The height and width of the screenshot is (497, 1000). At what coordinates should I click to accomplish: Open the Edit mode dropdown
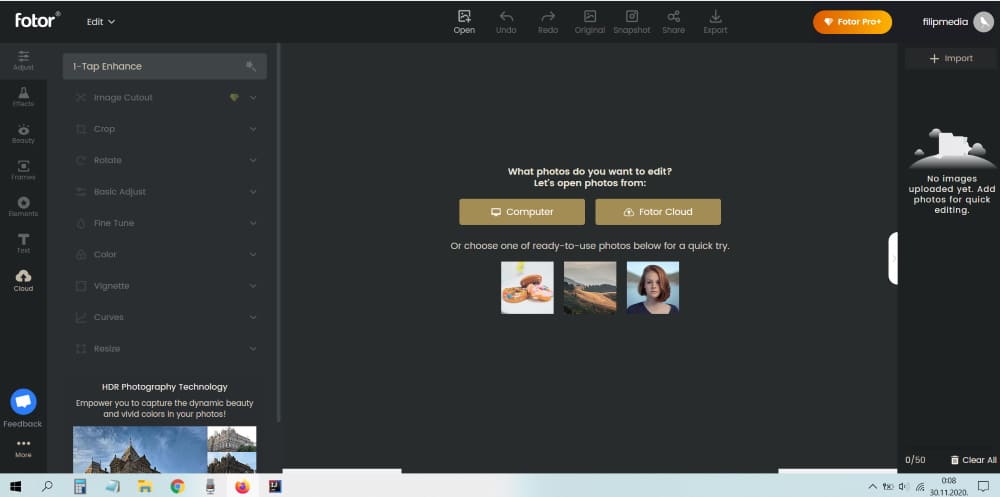coord(101,21)
